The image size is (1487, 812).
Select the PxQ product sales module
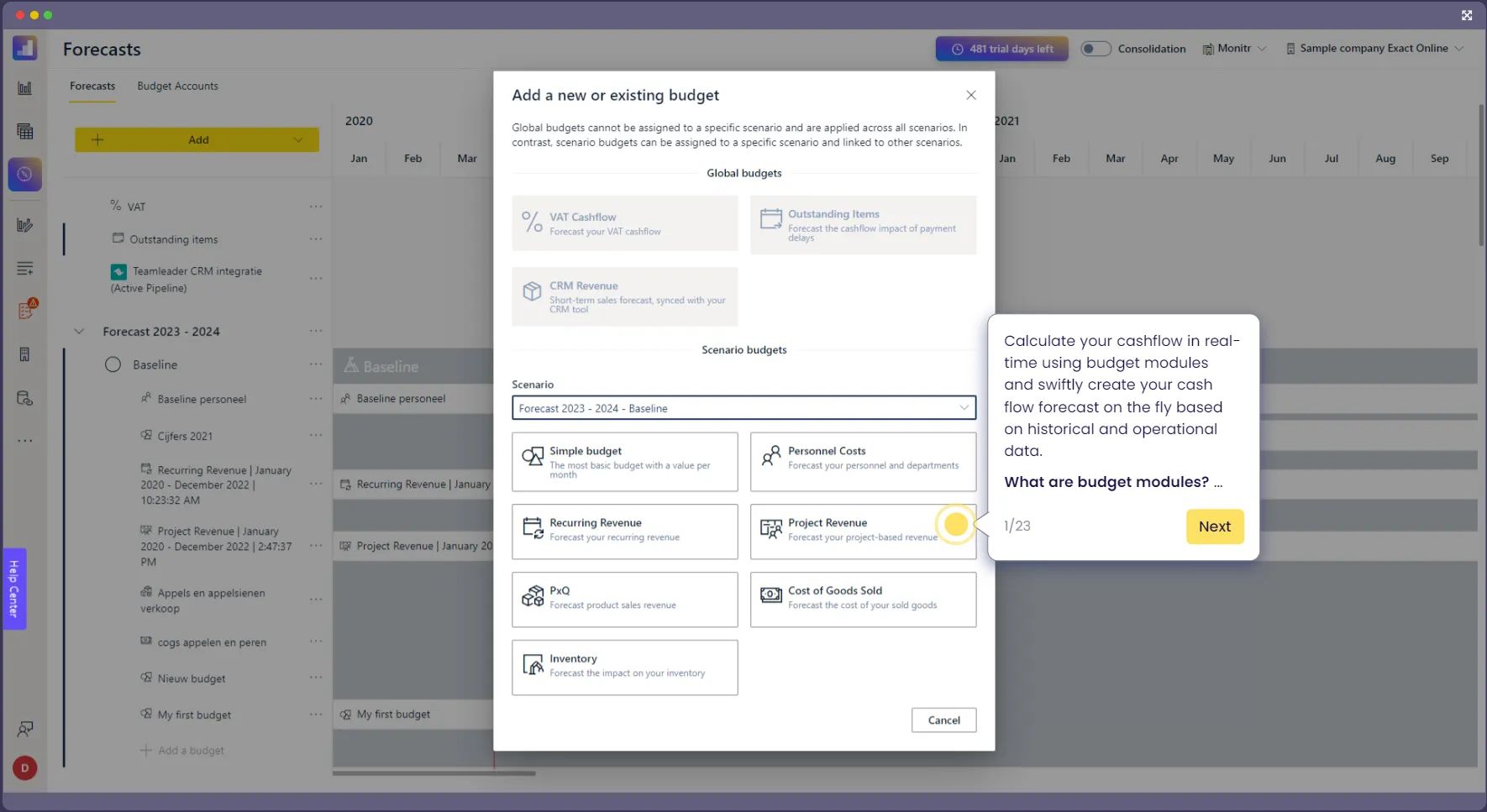pos(624,600)
